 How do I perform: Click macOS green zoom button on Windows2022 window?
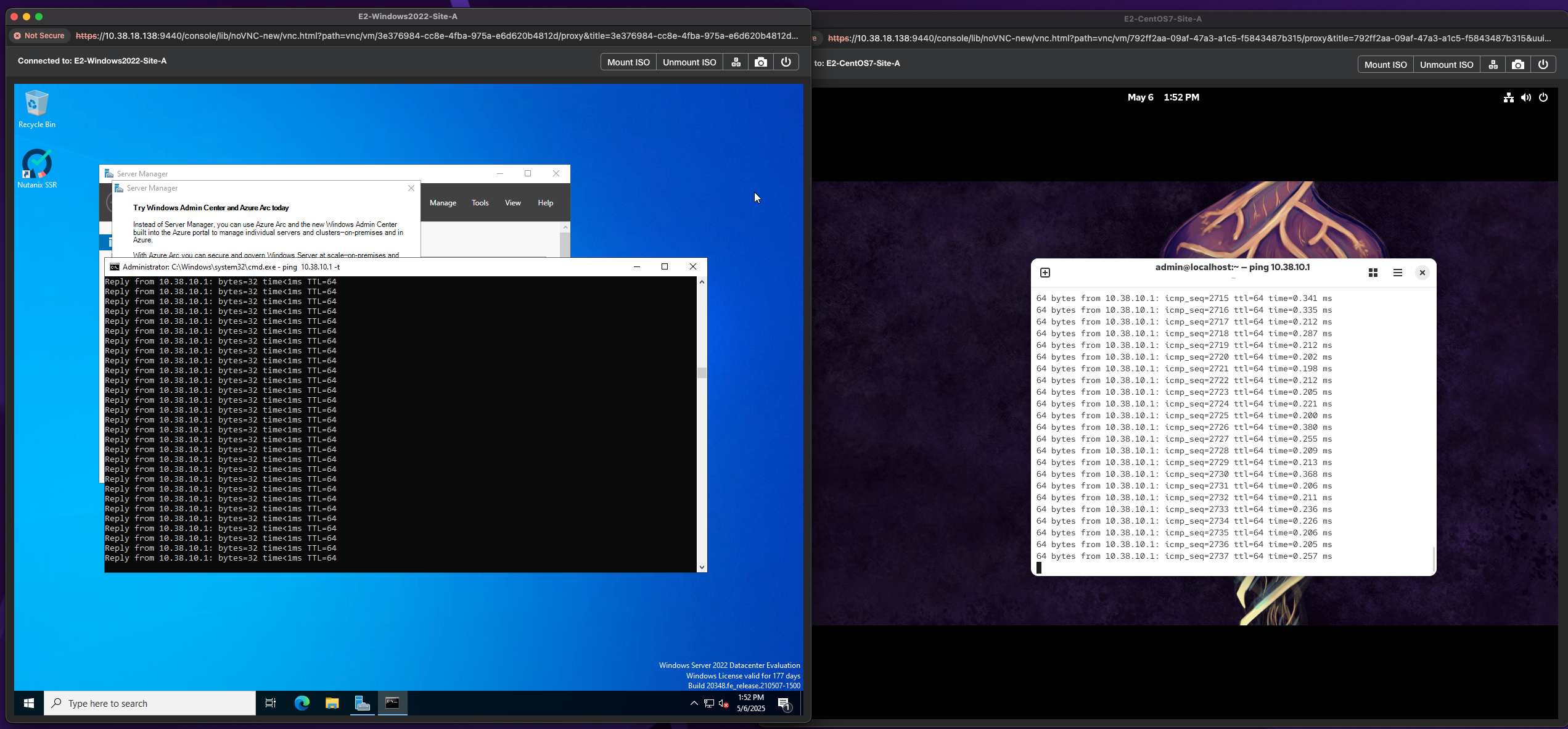coord(39,17)
